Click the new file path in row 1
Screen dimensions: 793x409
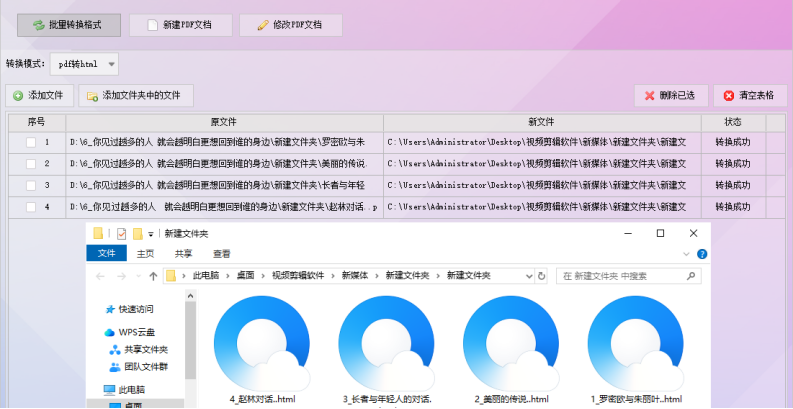[x=537, y=143]
